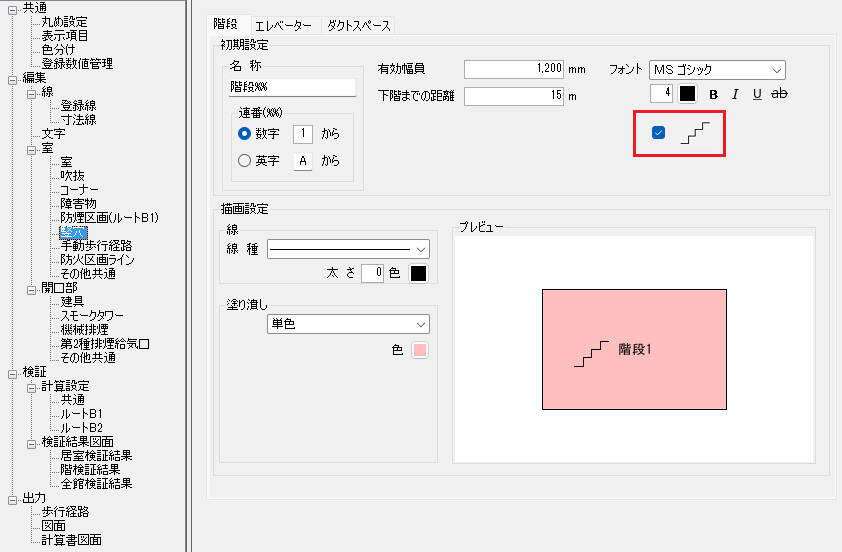Click the 名称 階段%% name field
This screenshot has height=552, width=842.
click(292, 87)
